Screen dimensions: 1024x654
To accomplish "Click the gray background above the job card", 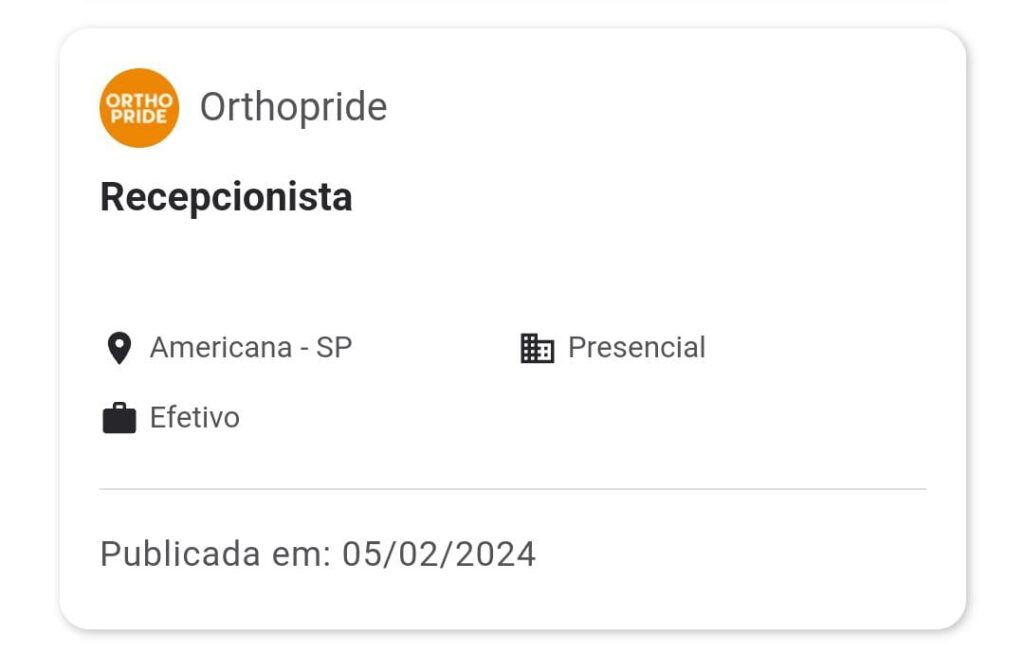I will [513, 13].
